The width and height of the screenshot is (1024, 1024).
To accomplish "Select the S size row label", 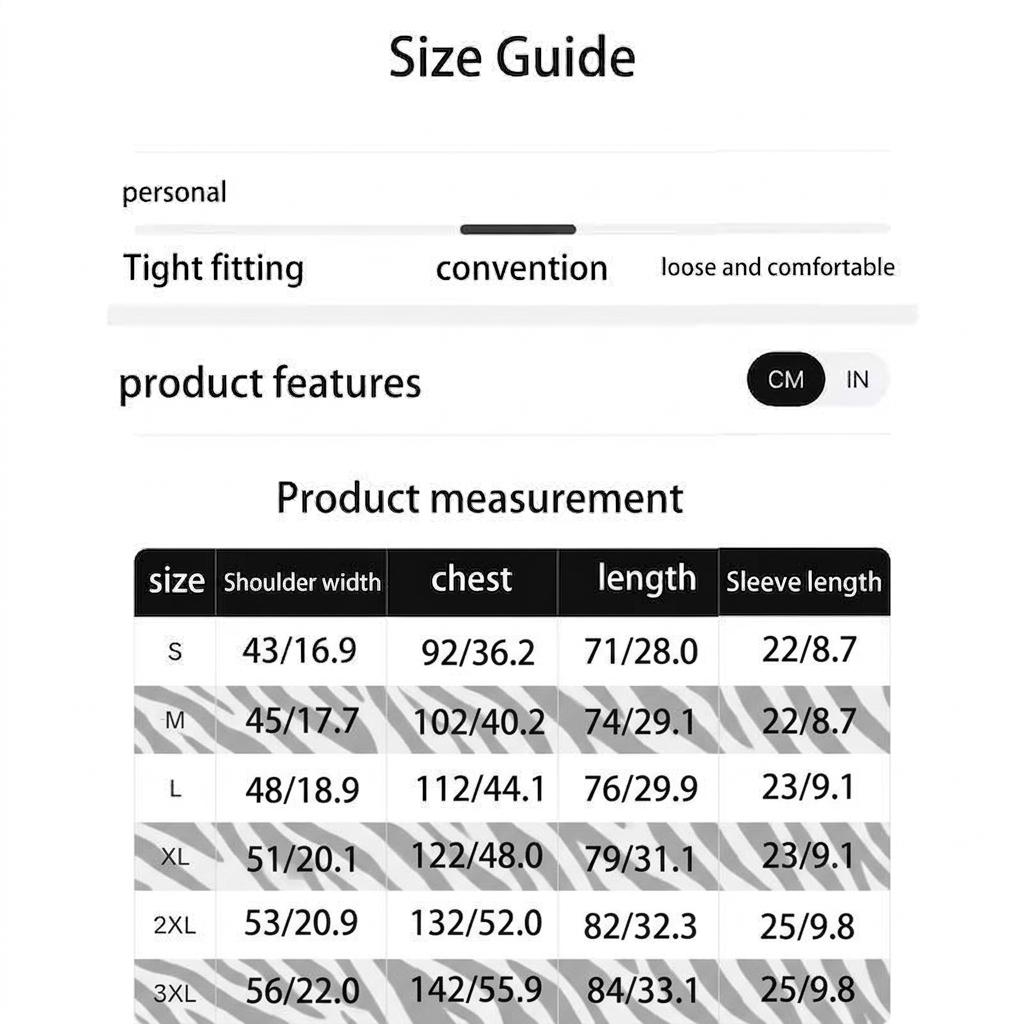I will tap(175, 652).
